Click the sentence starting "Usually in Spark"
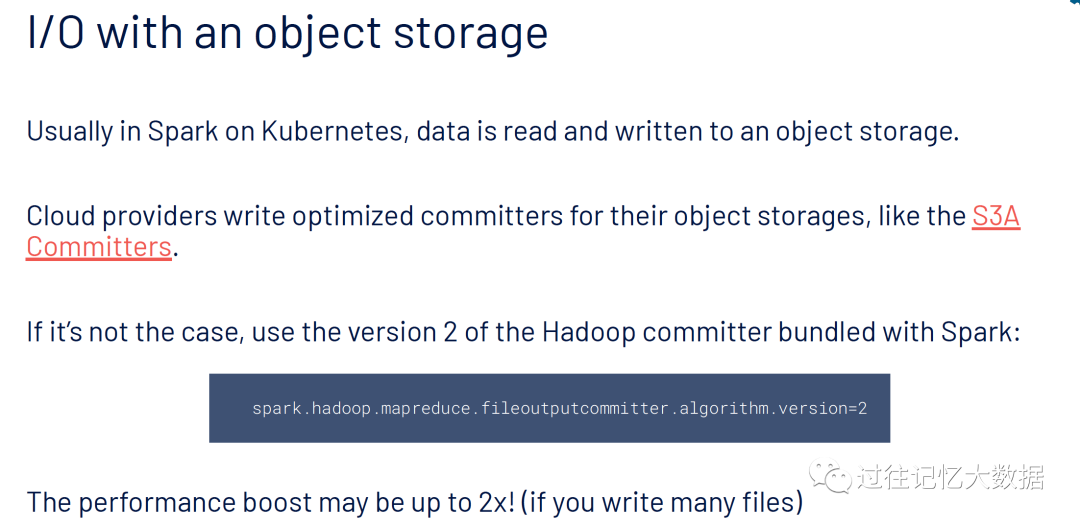The width and height of the screenshot is (1080, 525). click(492, 131)
